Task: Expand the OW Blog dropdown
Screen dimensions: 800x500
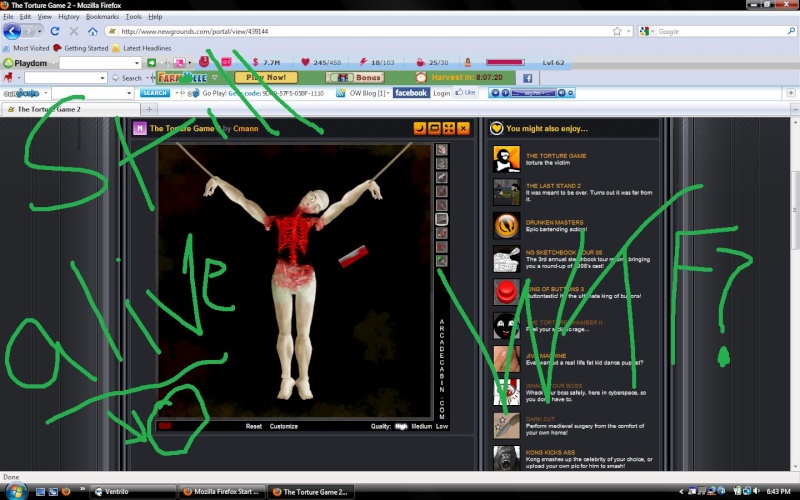Action: point(388,93)
